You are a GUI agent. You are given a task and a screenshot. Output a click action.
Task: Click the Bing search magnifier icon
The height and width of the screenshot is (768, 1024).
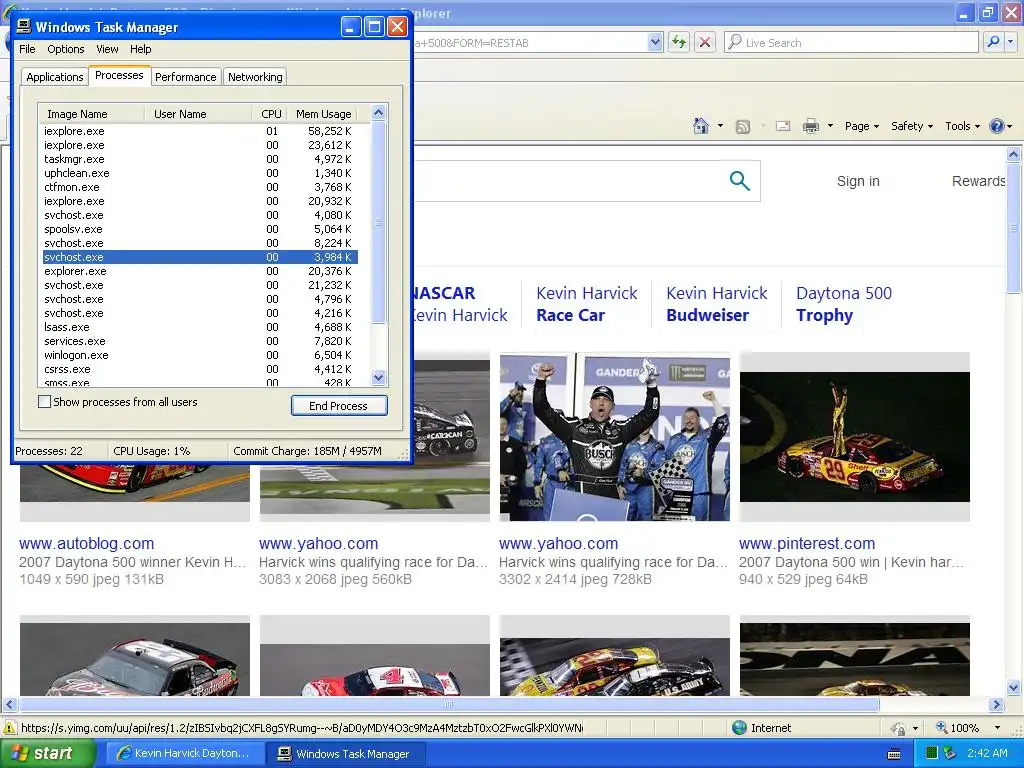(x=739, y=180)
